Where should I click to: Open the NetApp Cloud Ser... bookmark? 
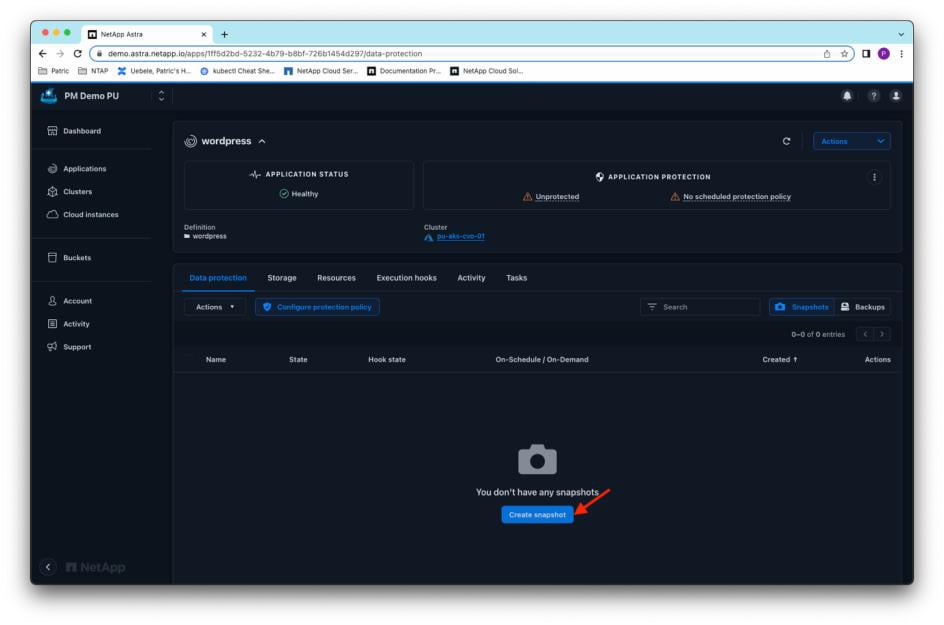click(321, 71)
